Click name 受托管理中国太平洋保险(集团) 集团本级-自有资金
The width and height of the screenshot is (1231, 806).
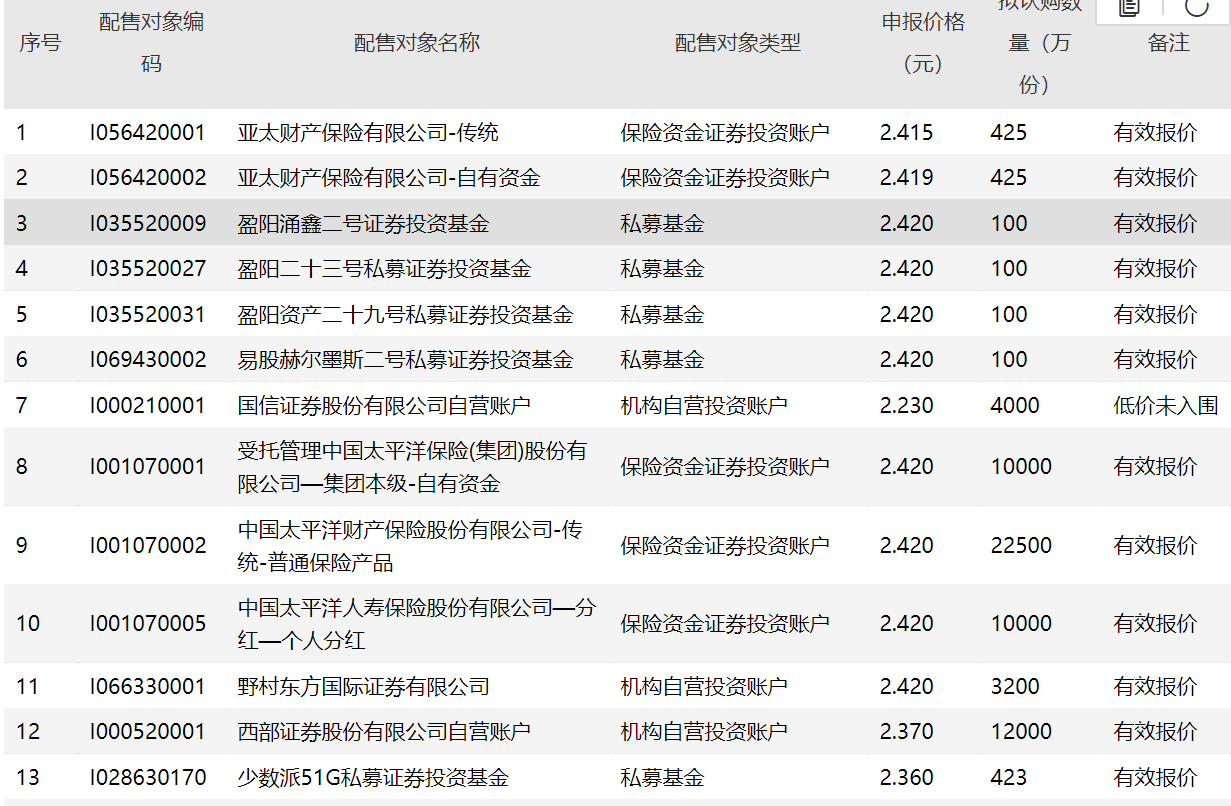pyautogui.click(x=412, y=467)
